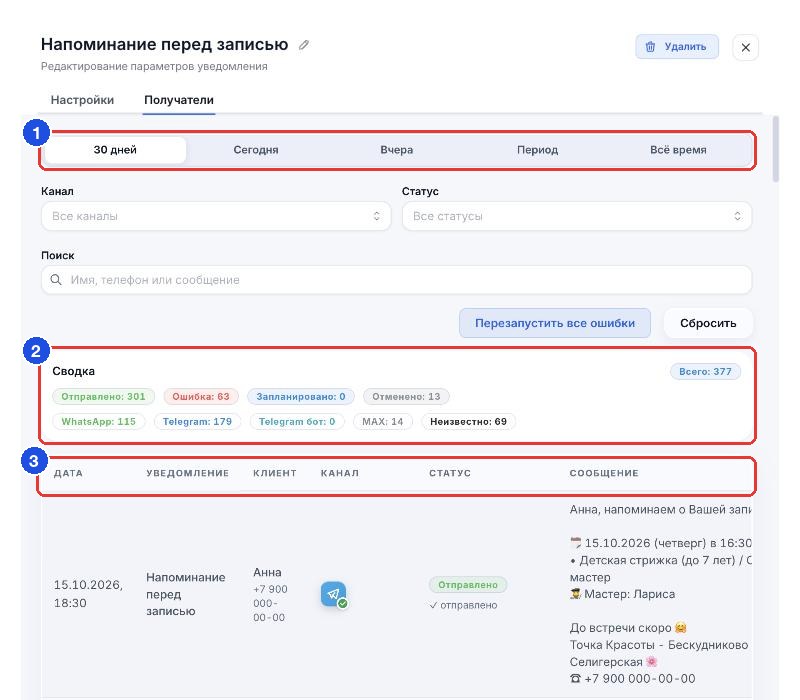The width and height of the screenshot is (800, 700).
Task: Open the Статус dropdown (Все статусы)
Action: click(577, 216)
